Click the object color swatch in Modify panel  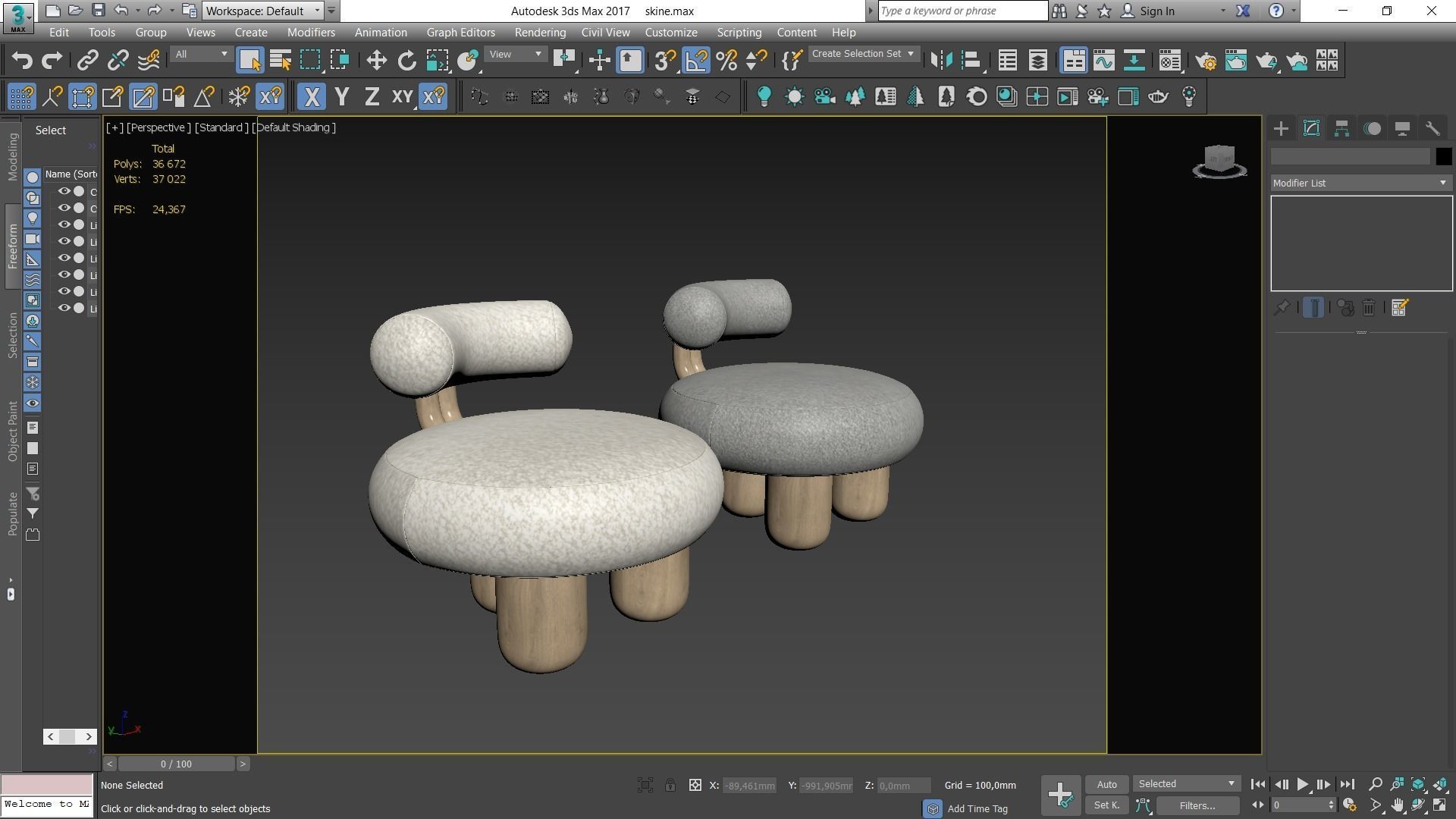click(1444, 157)
